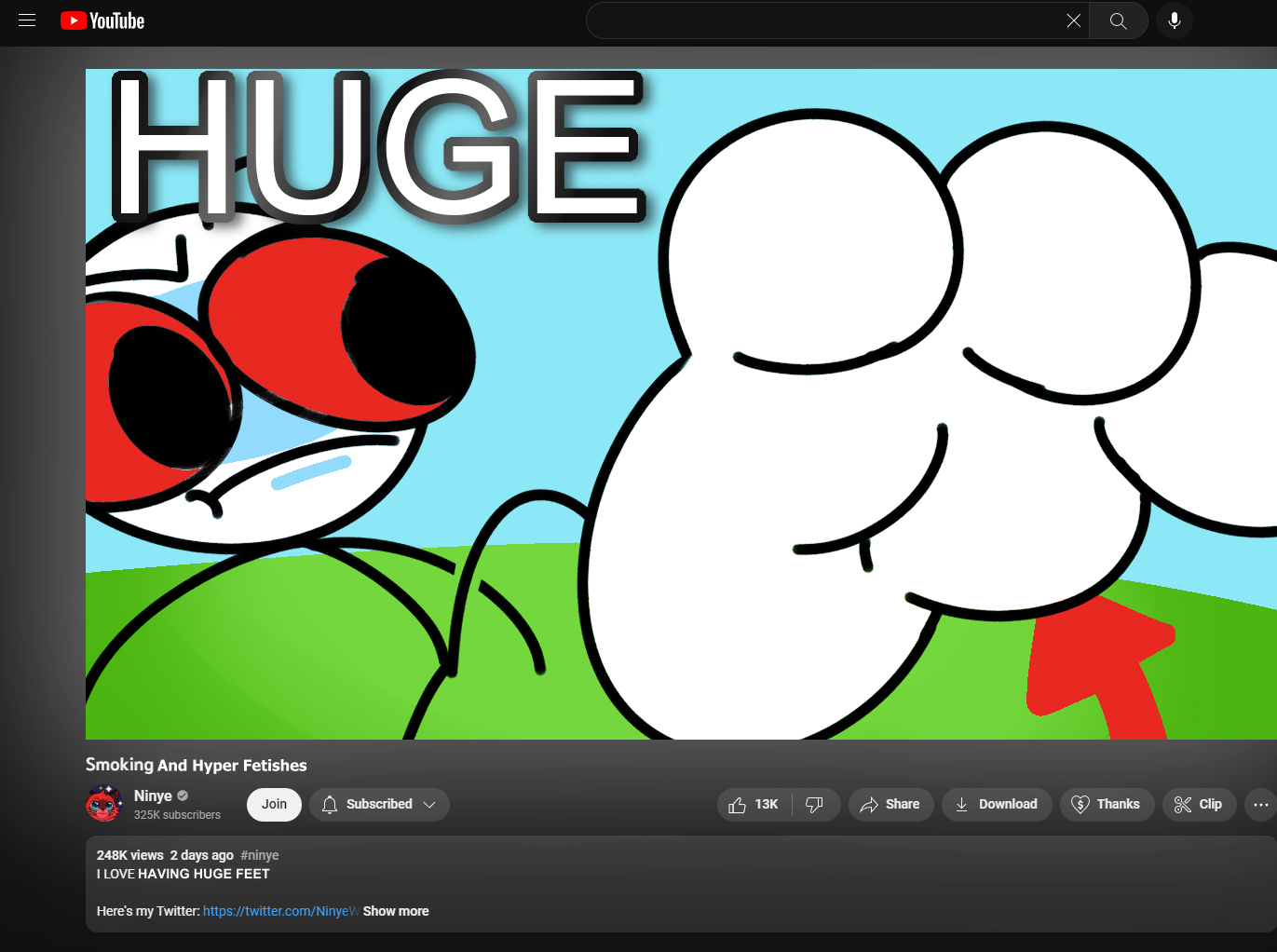Click the #ninye hashtag
Image resolution: width=1277 pixels, height=952 pixels.
260,855
